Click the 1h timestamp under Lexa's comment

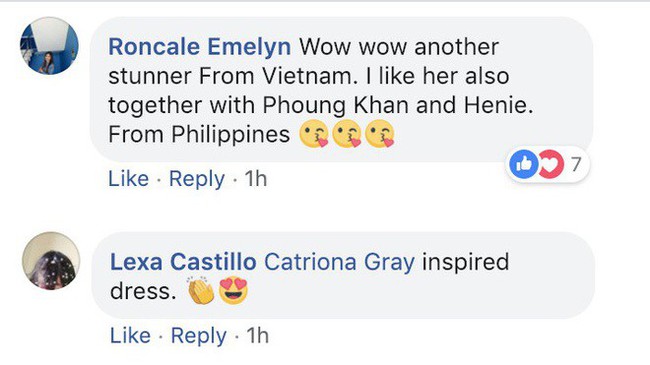point(257,336)
